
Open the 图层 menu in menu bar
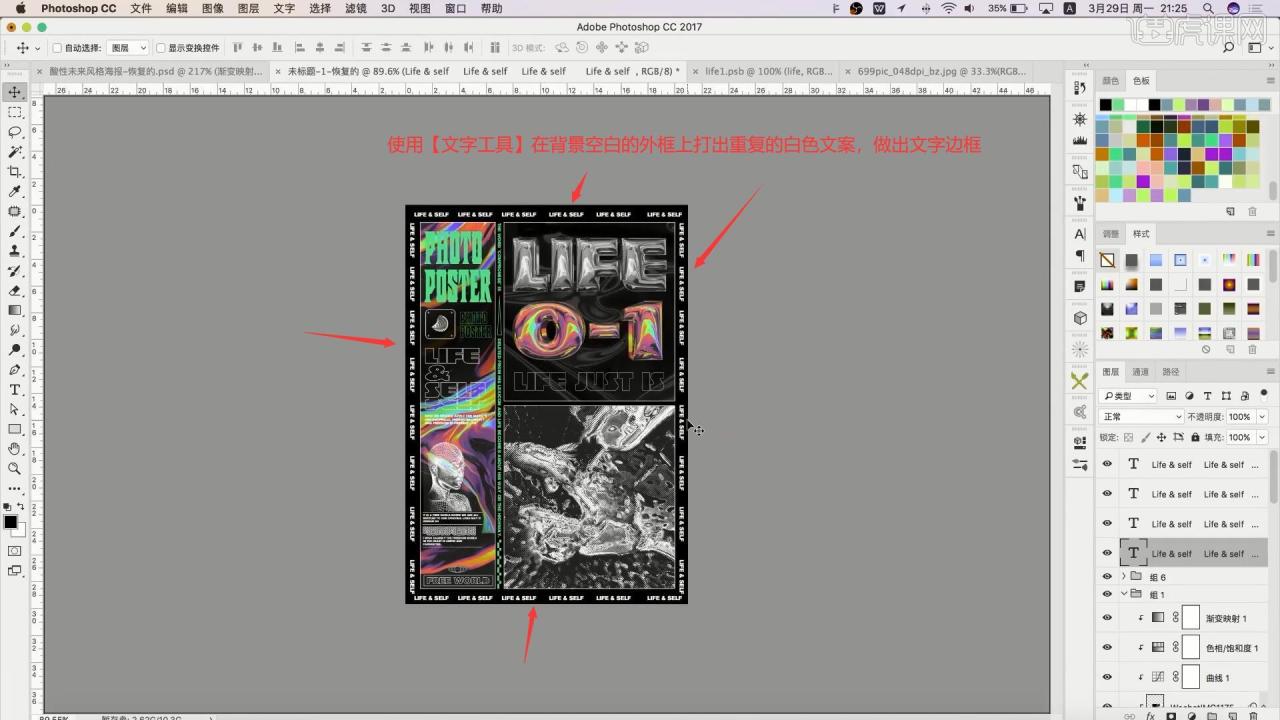point(248,8)
